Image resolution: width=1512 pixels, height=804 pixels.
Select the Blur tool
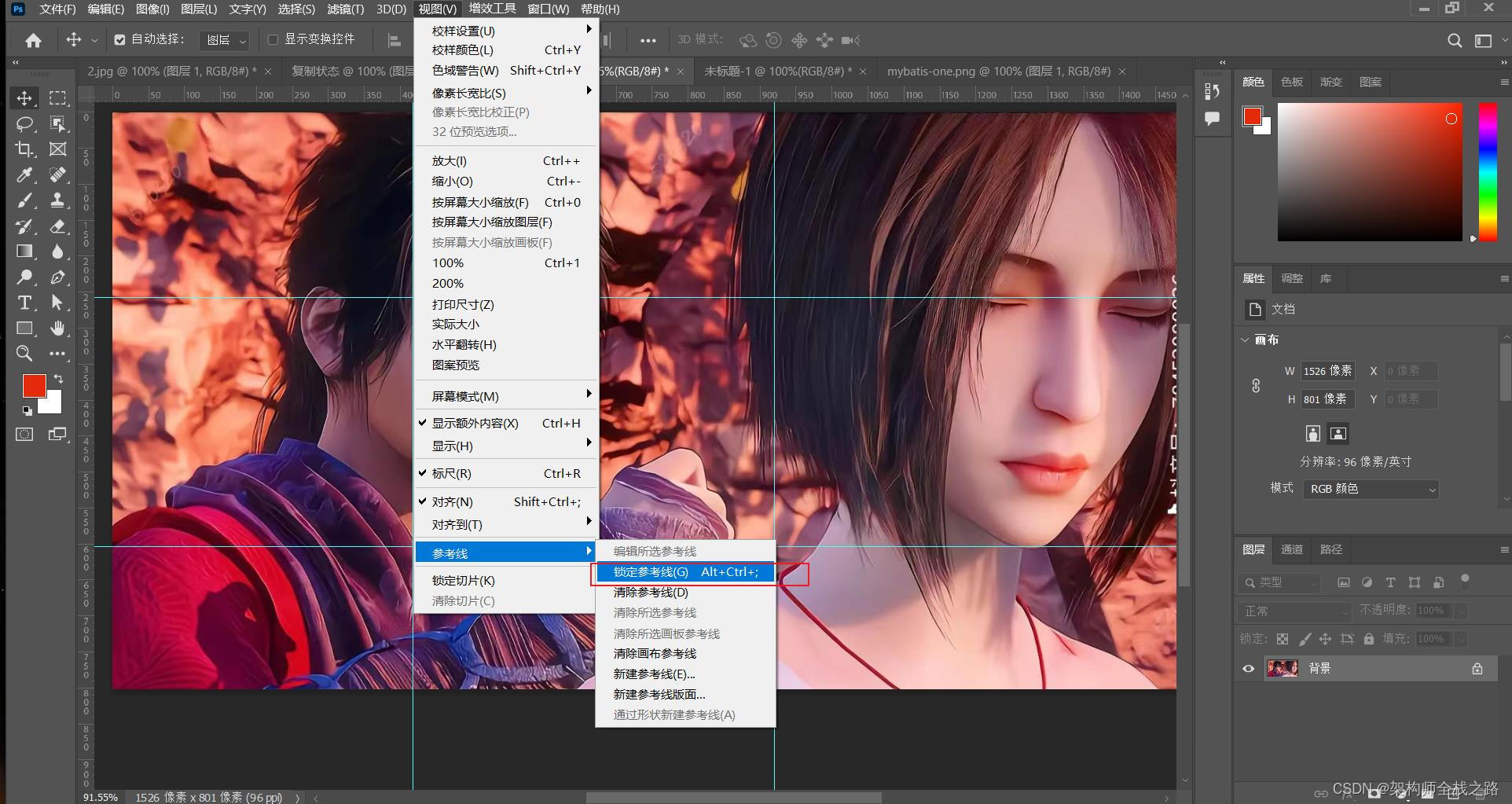57,251
